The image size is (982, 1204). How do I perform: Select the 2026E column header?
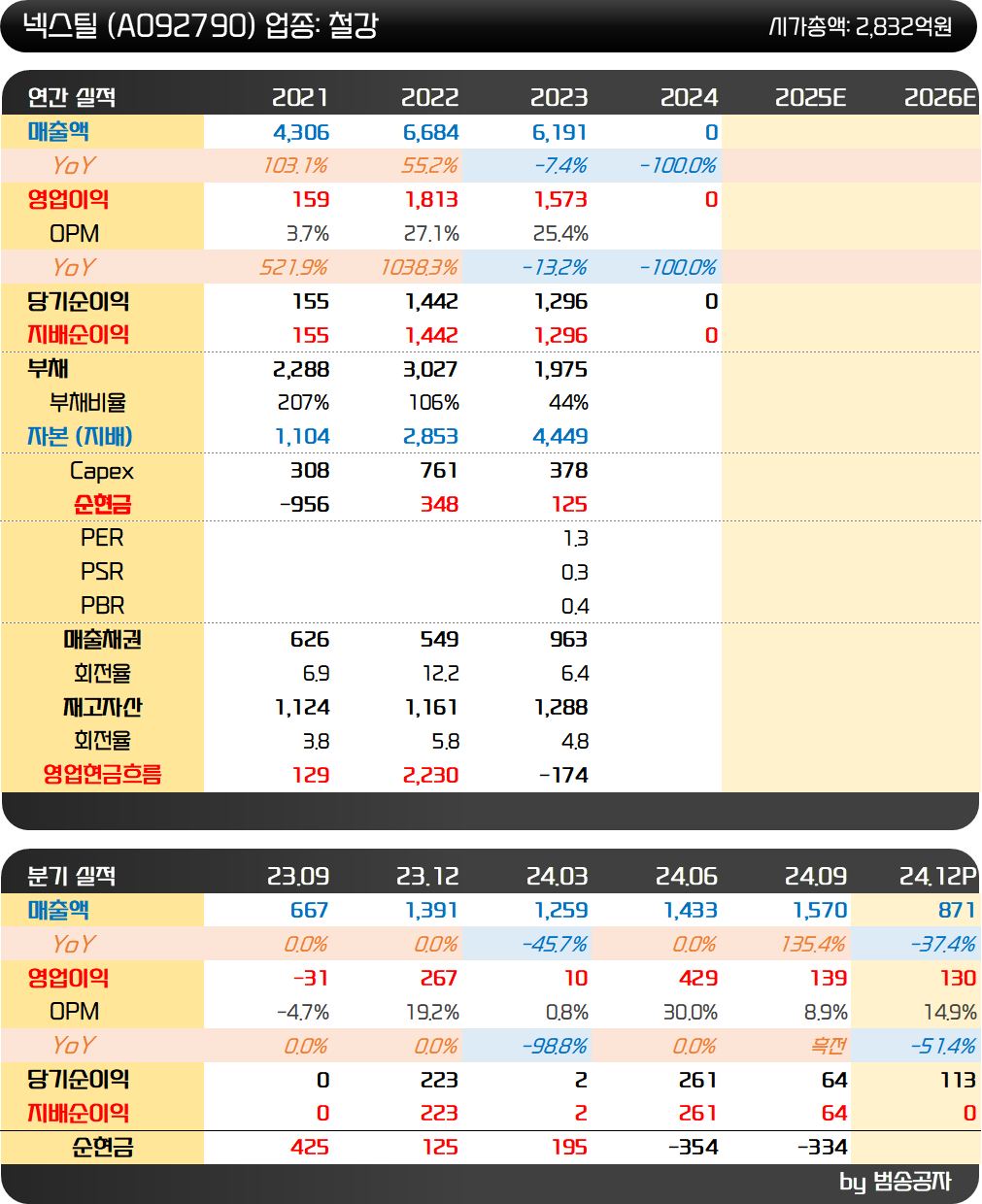coord(939,97)
